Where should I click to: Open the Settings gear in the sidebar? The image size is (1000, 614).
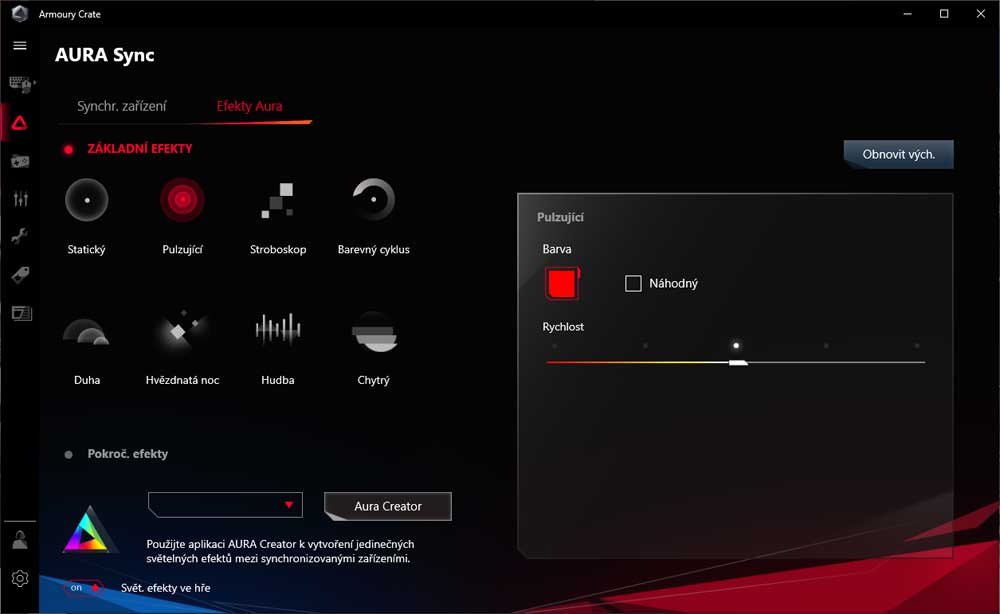pyautogui.click(x=20, y=578)
